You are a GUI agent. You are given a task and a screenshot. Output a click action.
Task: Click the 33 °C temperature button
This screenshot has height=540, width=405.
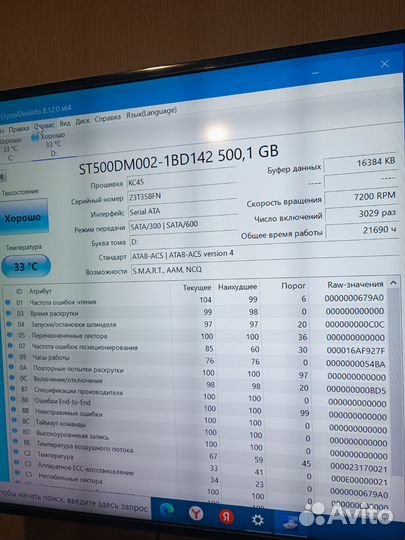click(x=26, y=266)
